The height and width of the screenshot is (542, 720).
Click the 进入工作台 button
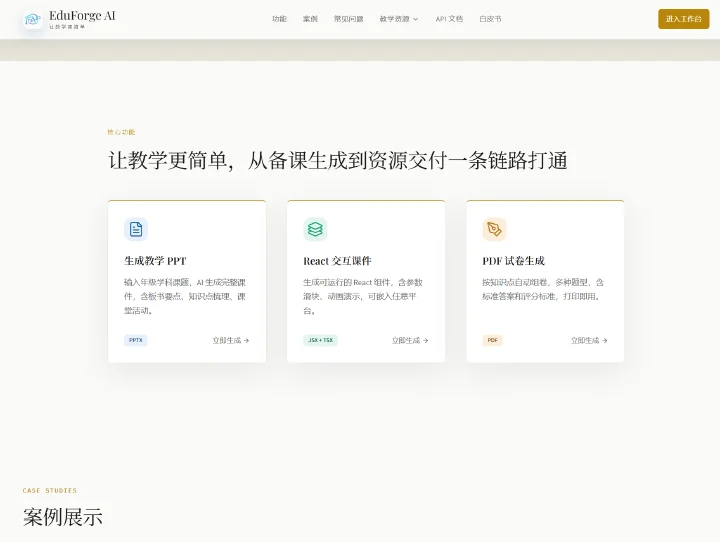(x=683, y=19)
